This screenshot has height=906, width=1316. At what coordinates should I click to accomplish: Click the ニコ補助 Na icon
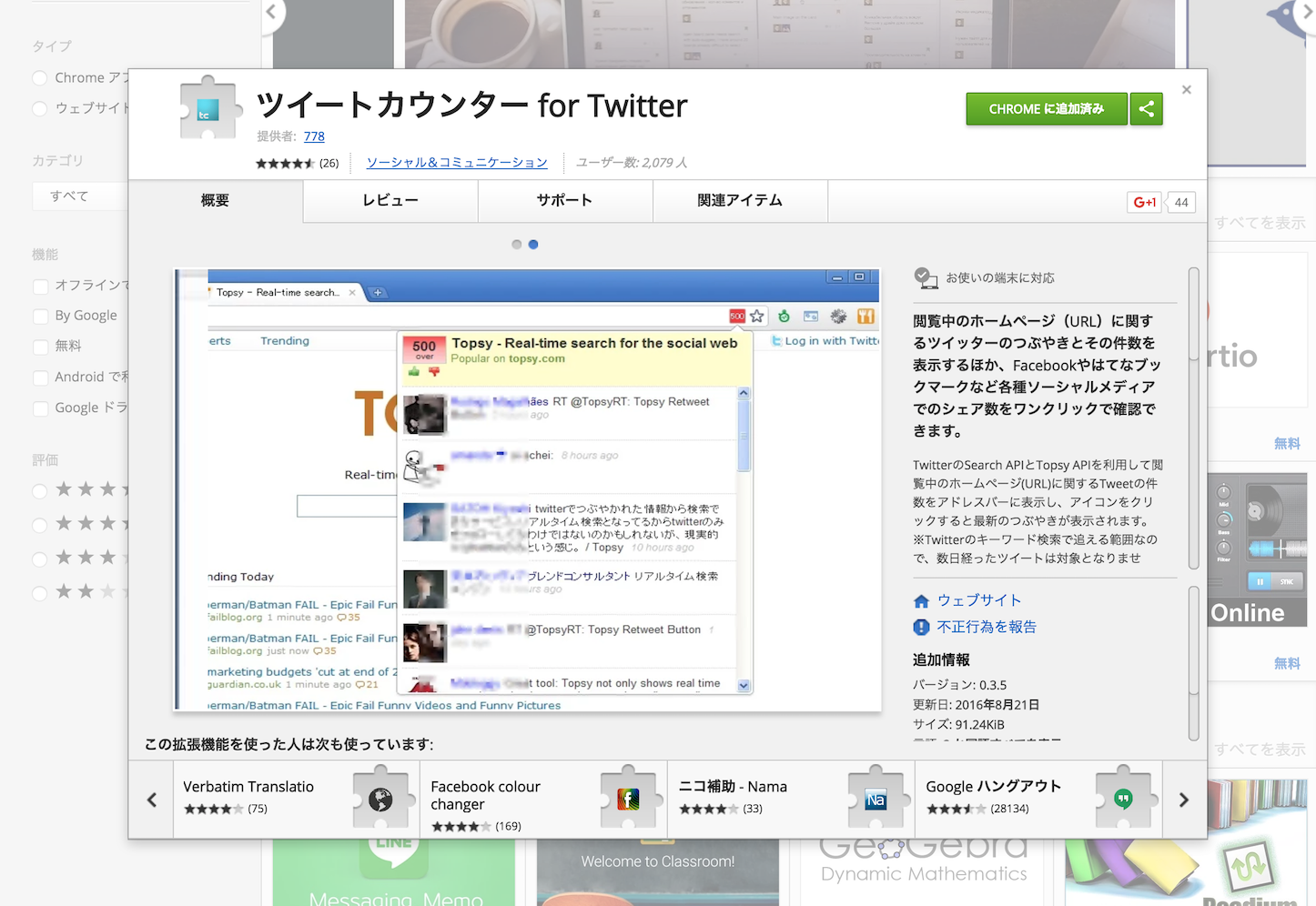[876, 800]
